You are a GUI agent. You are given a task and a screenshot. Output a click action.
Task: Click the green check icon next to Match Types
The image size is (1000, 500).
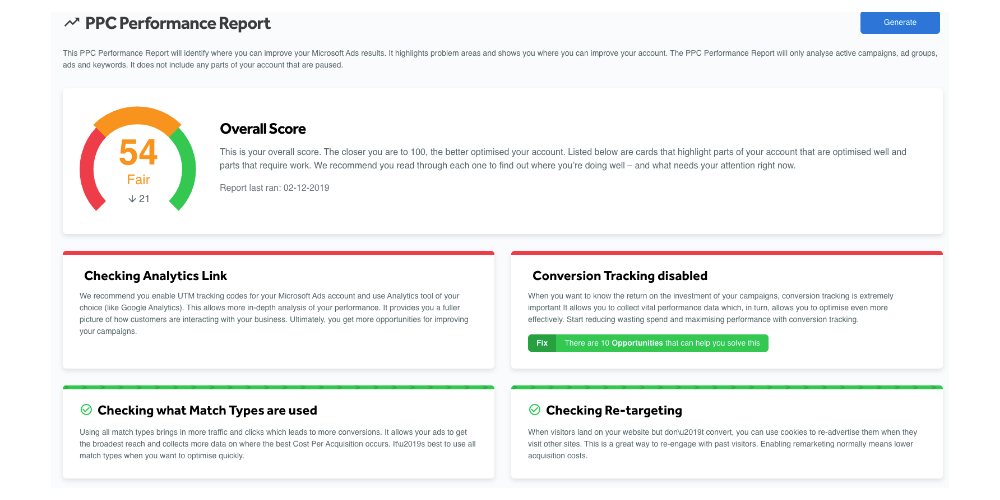coord(86,409)
